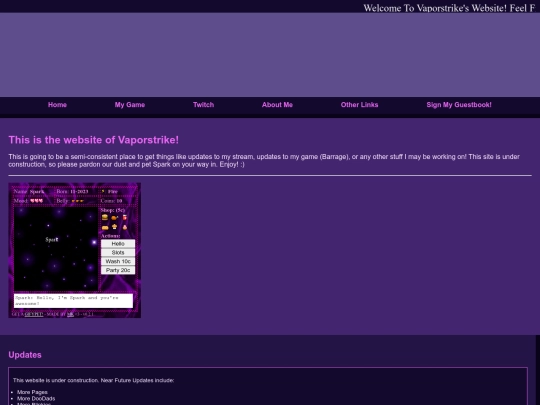
Task: Click the 'More Pages' list item
Action: [32, 392]
